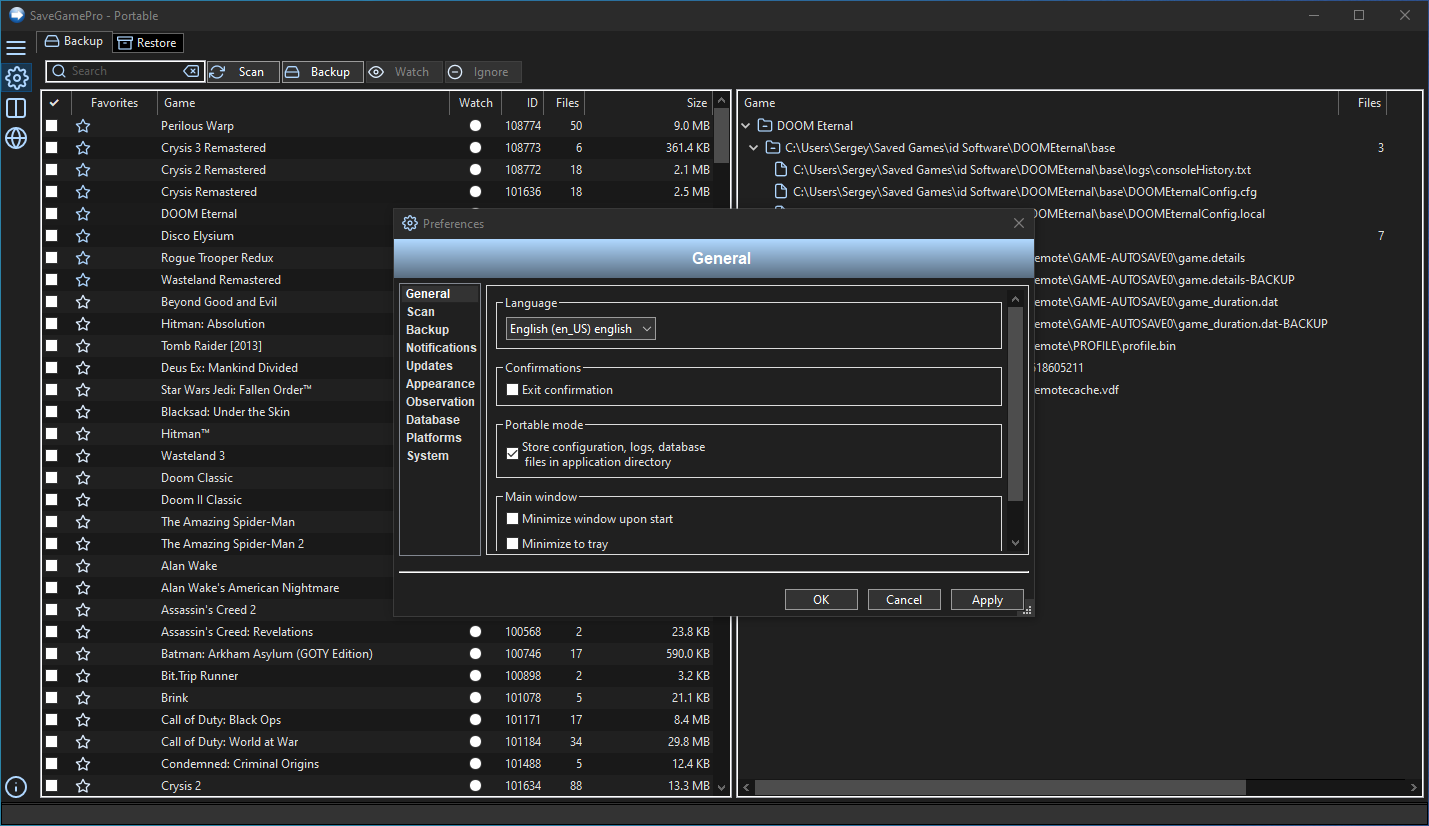Toggle watch dot for Crysis Remastered

coord(475,192)
